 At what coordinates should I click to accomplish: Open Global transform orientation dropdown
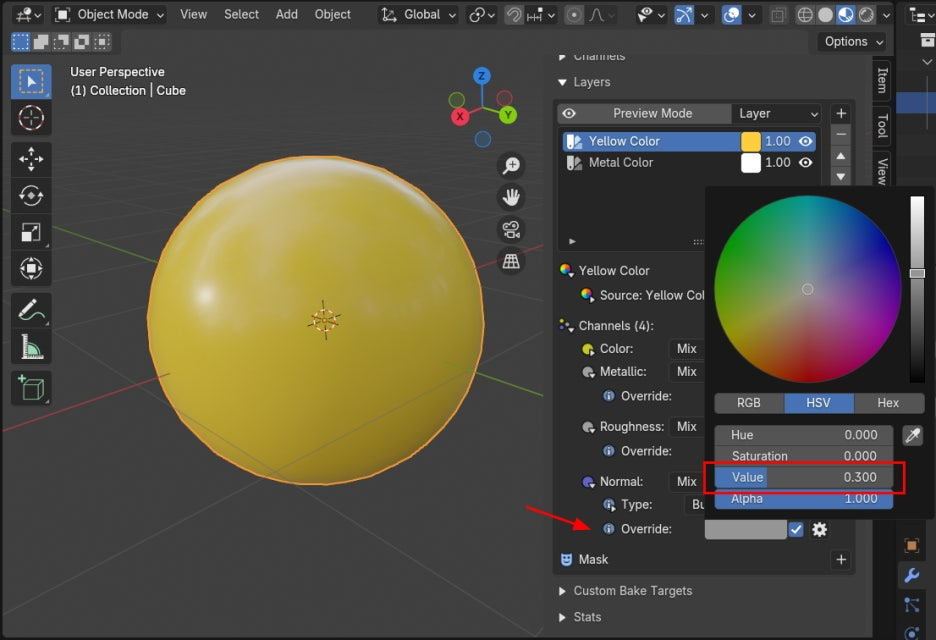pyautogui.click(x=418, y=15)
